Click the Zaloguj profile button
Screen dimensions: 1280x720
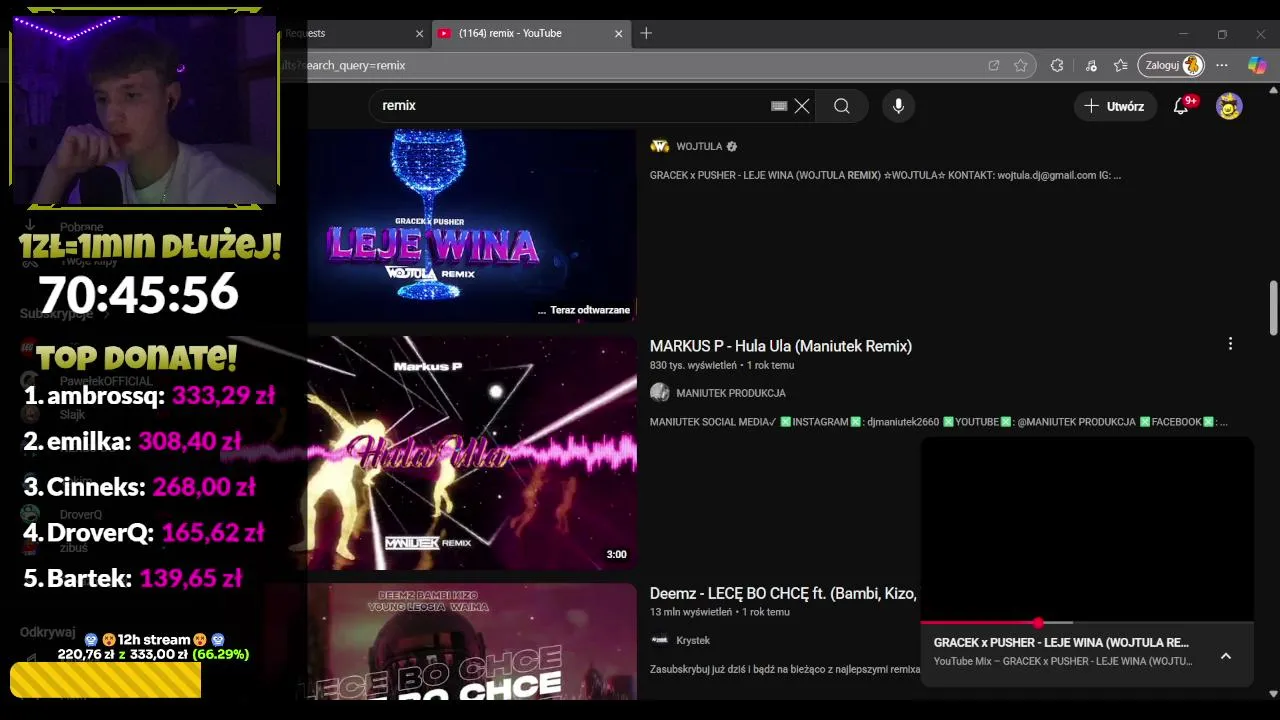tap(1170, 65)
